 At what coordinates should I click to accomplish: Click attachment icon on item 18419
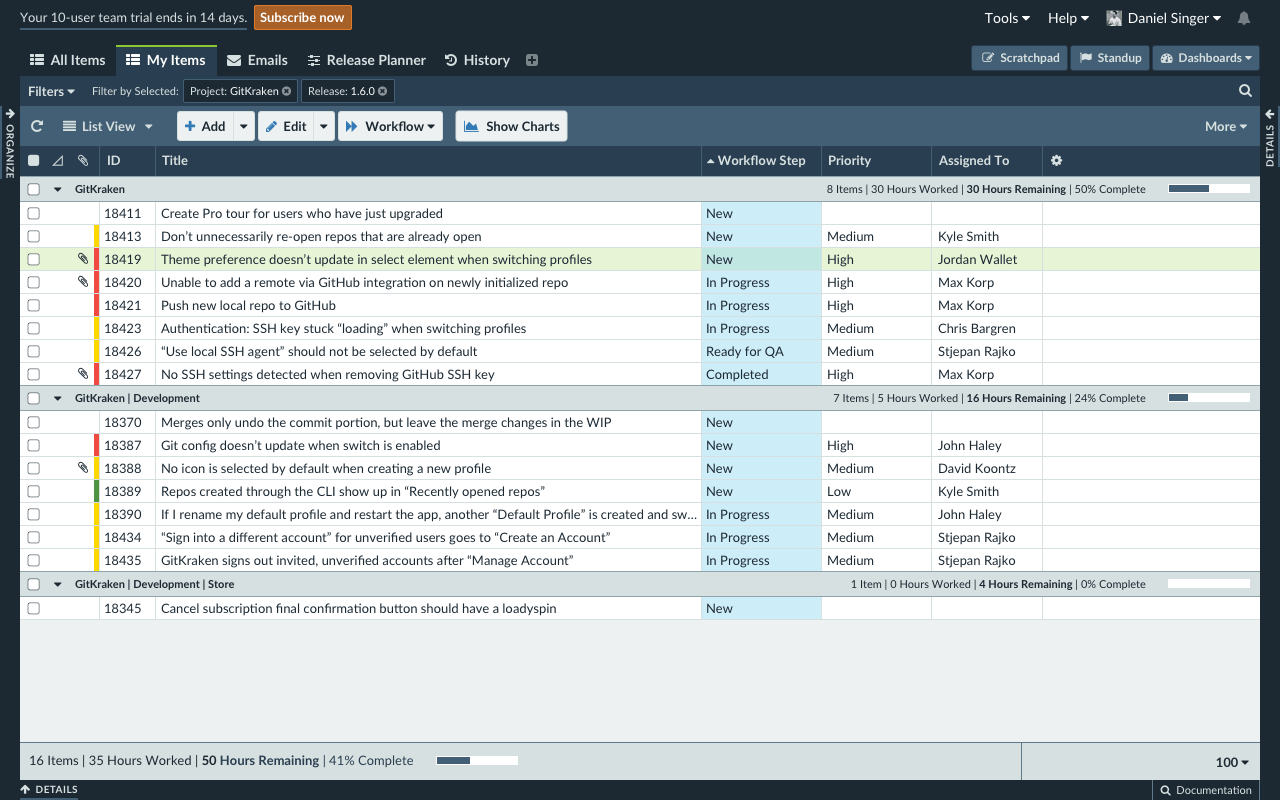pyautogui.click(x=83, y=259)
